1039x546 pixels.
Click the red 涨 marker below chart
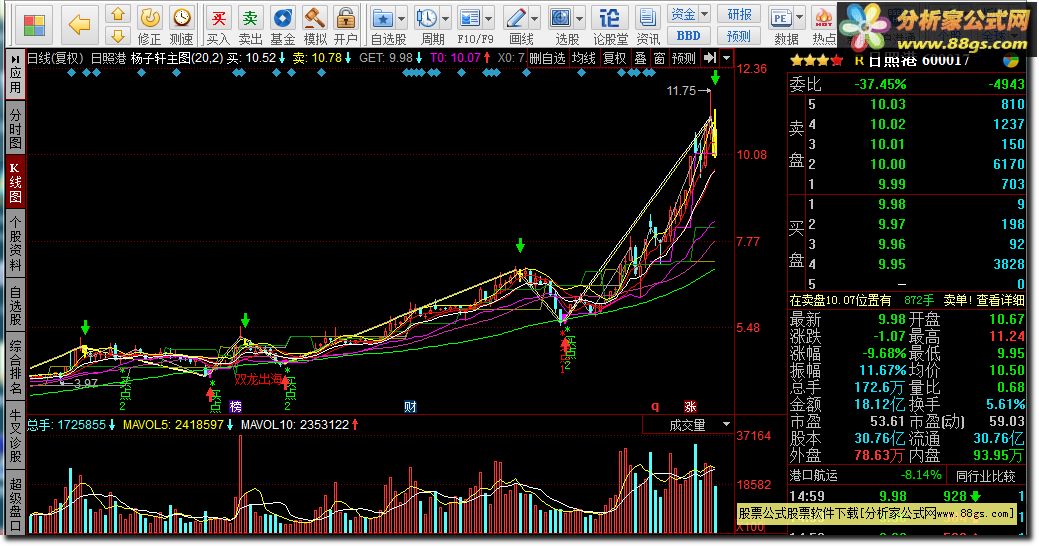(x=690, y=406)
